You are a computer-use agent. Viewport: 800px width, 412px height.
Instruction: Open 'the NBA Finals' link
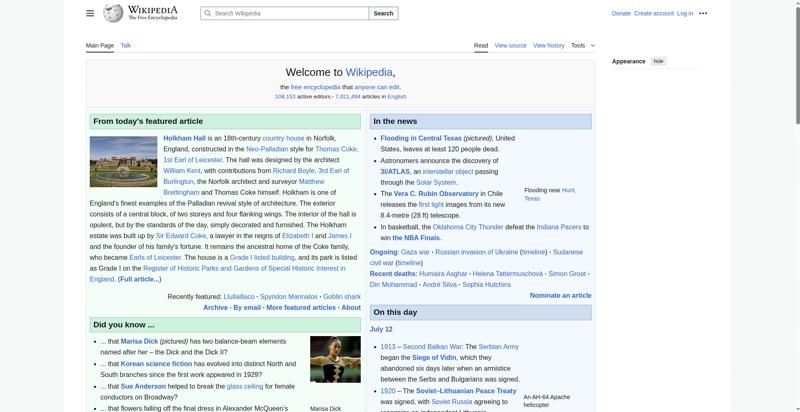[416, 238]
